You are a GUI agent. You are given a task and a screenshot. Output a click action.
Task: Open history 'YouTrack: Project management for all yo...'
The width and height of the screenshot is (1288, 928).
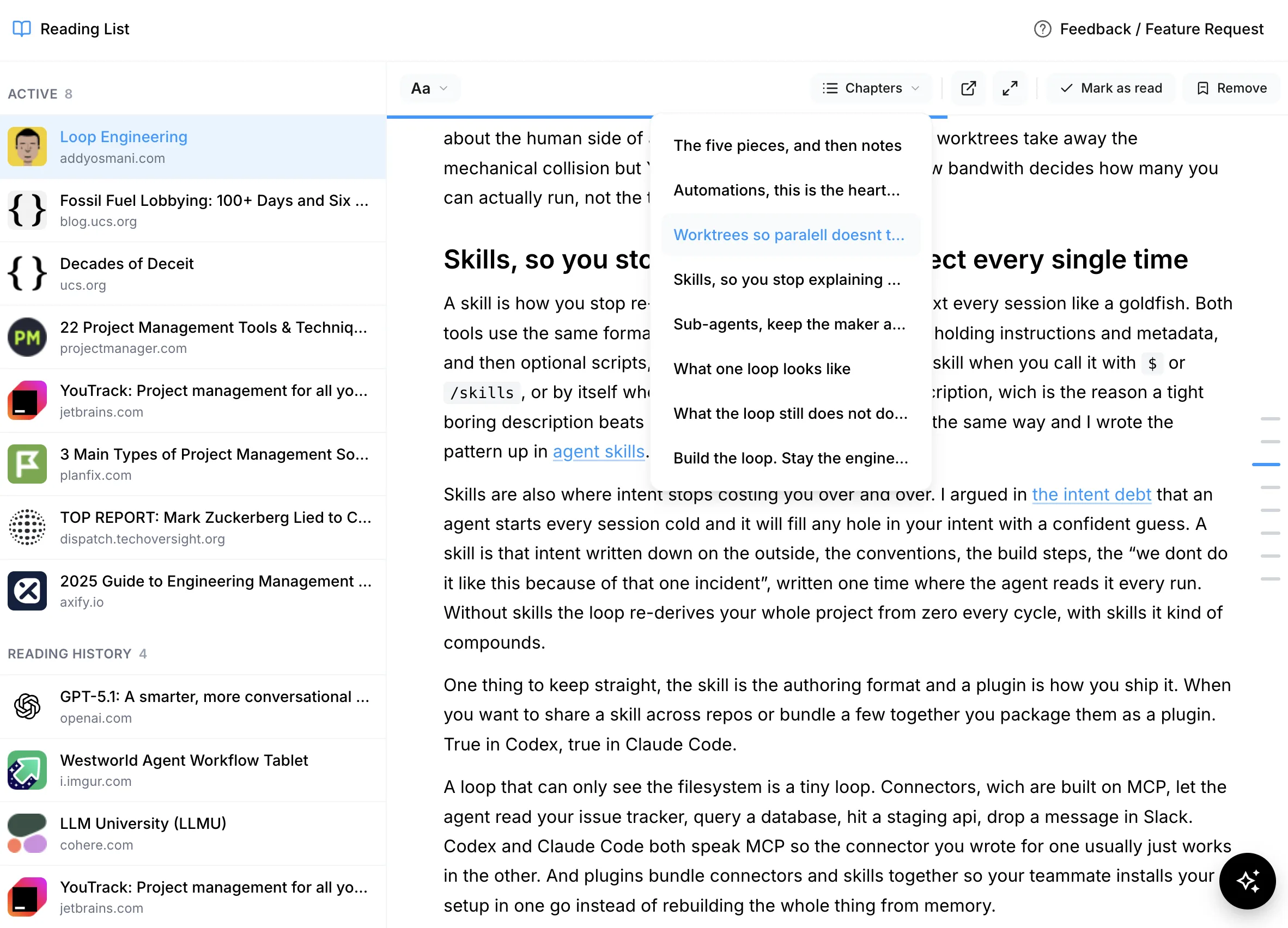(193, 897)
